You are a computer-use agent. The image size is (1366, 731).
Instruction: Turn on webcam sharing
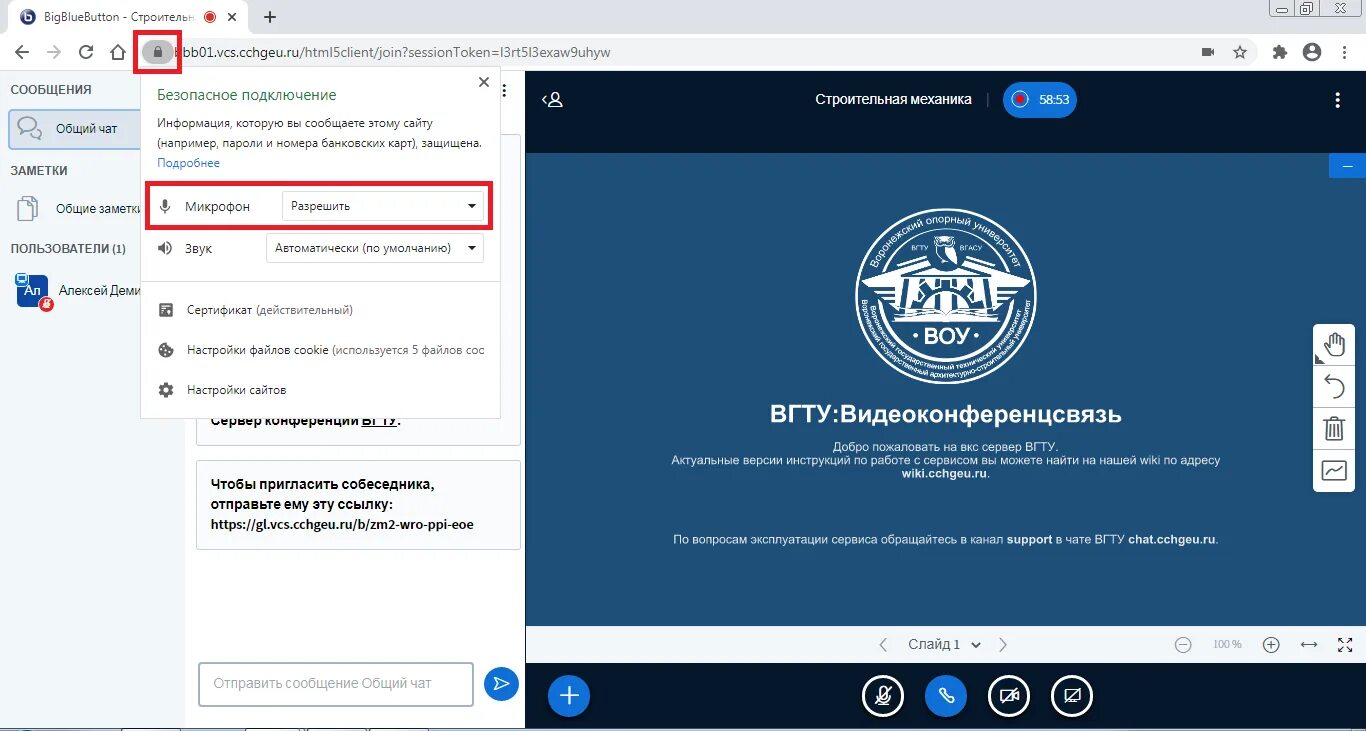(1008, 695)
